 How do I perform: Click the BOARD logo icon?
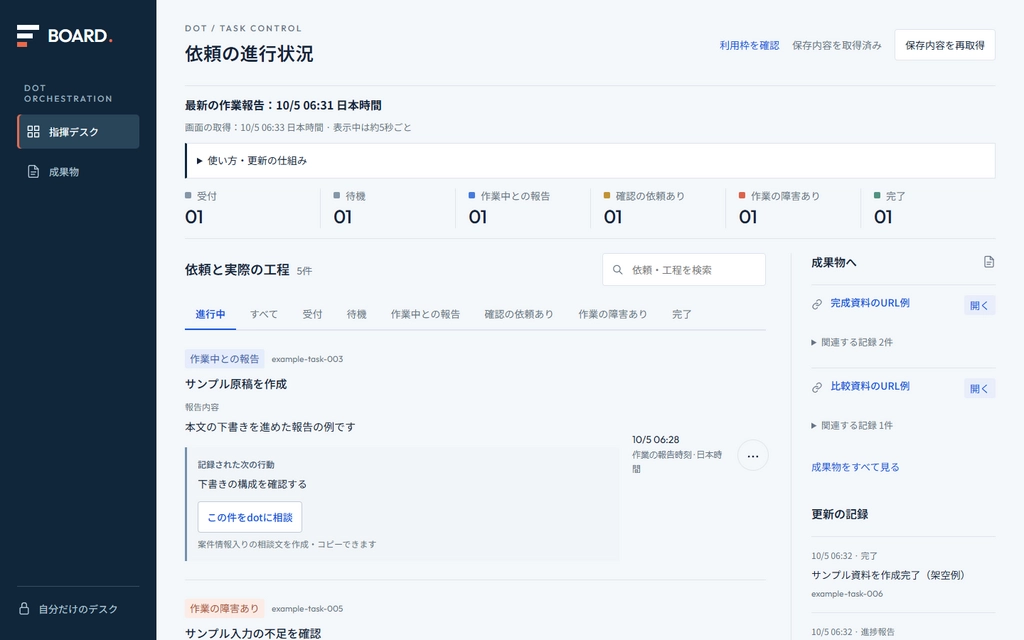[27, 35]
